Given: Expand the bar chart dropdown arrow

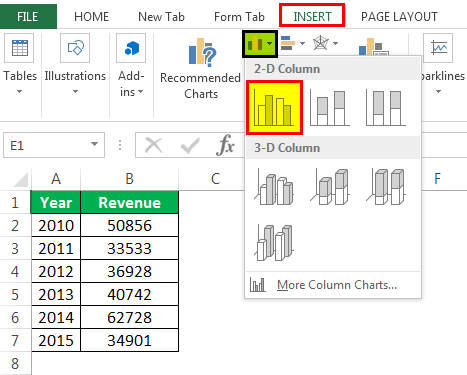Looking at the screenshot, I should coord(302,43).
